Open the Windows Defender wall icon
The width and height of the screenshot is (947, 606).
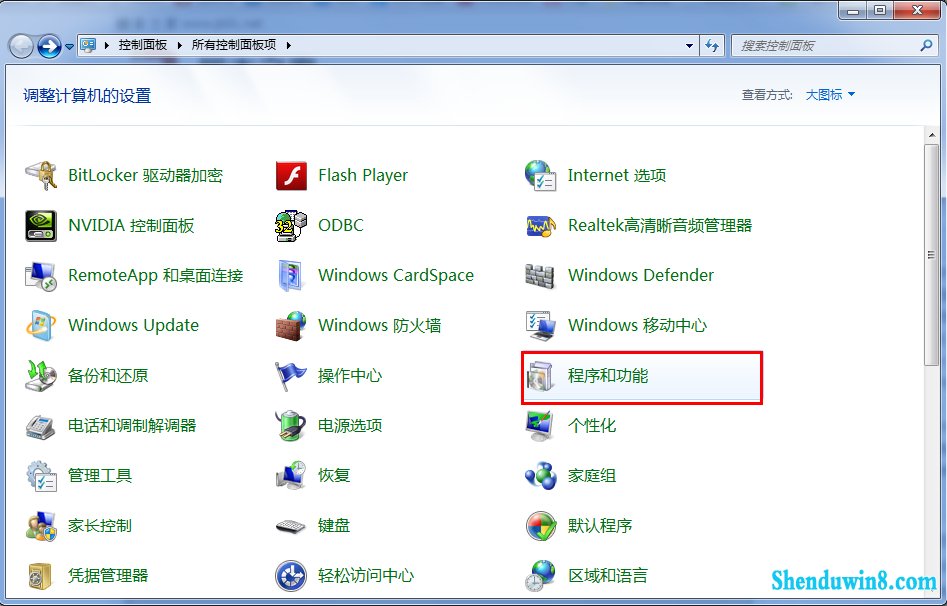point(541,276)
